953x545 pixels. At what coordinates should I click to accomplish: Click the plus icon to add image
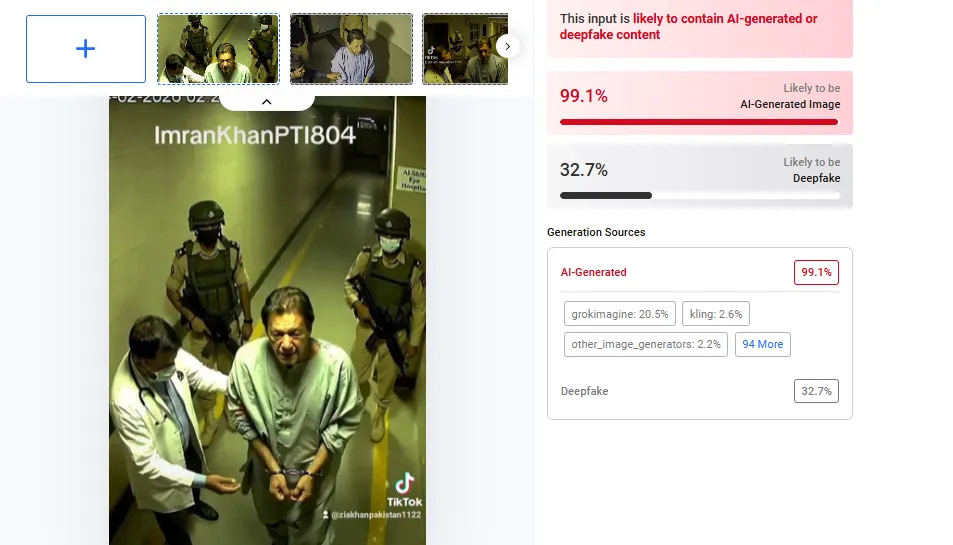point(86,49)
